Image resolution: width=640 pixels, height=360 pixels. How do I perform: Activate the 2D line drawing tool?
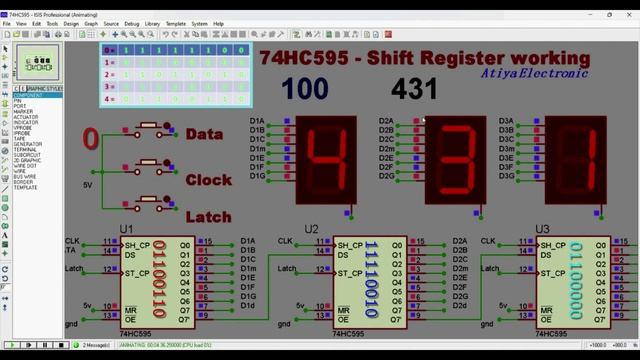click(x=5, y=189)
